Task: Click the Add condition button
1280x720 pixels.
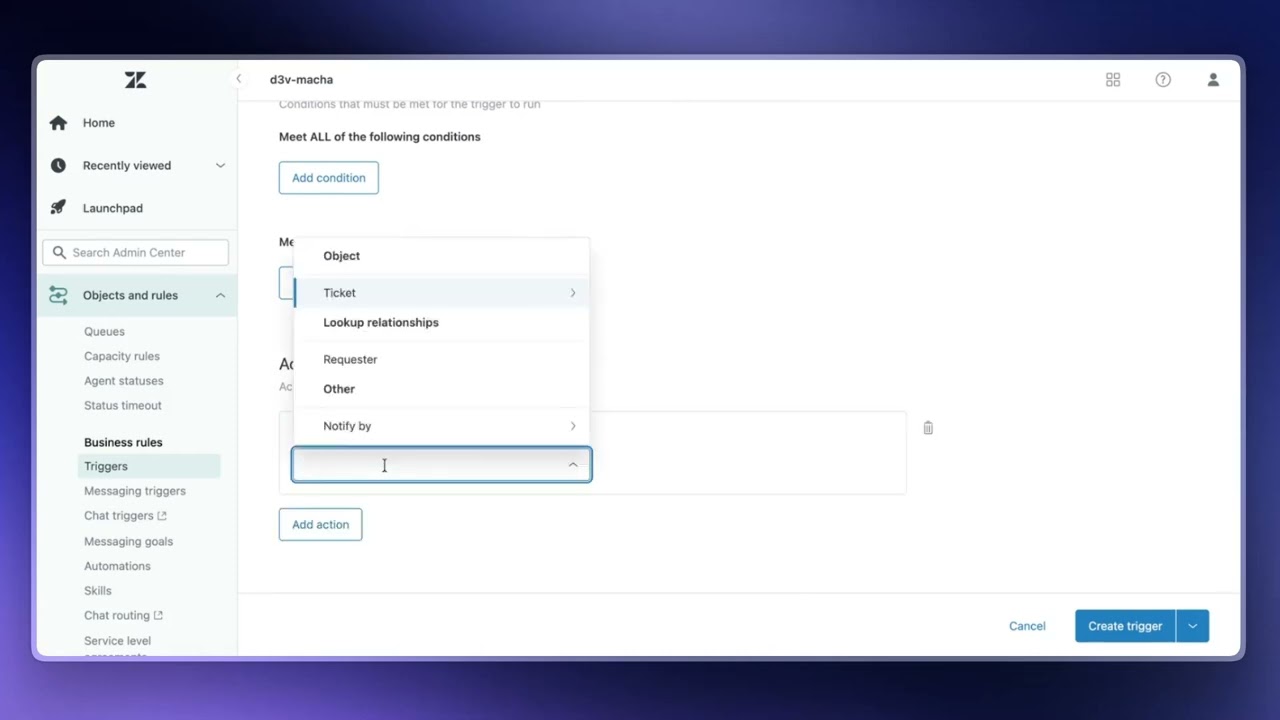Action: coord(329,178)
